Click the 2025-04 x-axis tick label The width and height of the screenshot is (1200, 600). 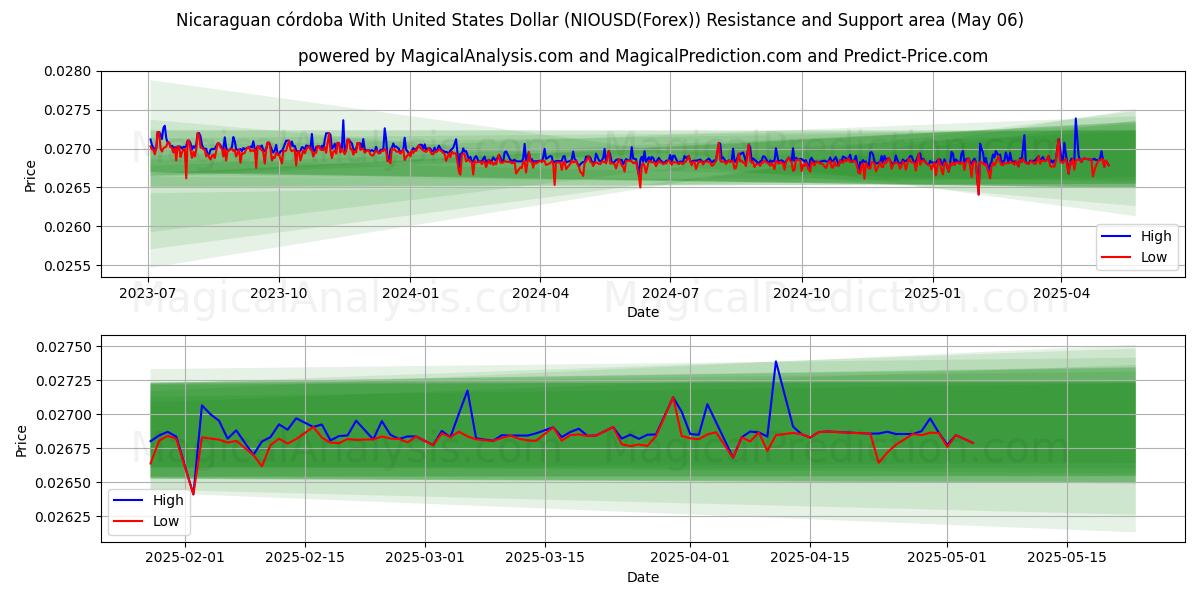tap(1061, 293)
